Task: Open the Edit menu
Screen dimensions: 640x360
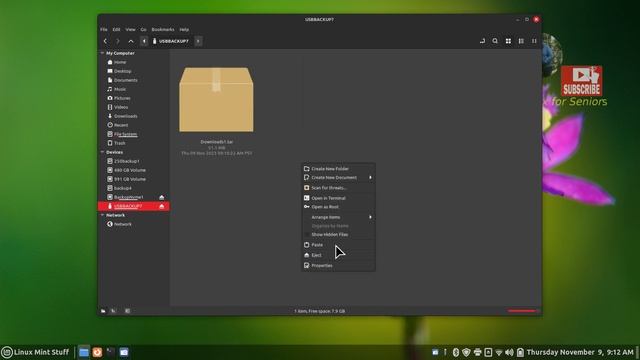Action: click(116, 29)
